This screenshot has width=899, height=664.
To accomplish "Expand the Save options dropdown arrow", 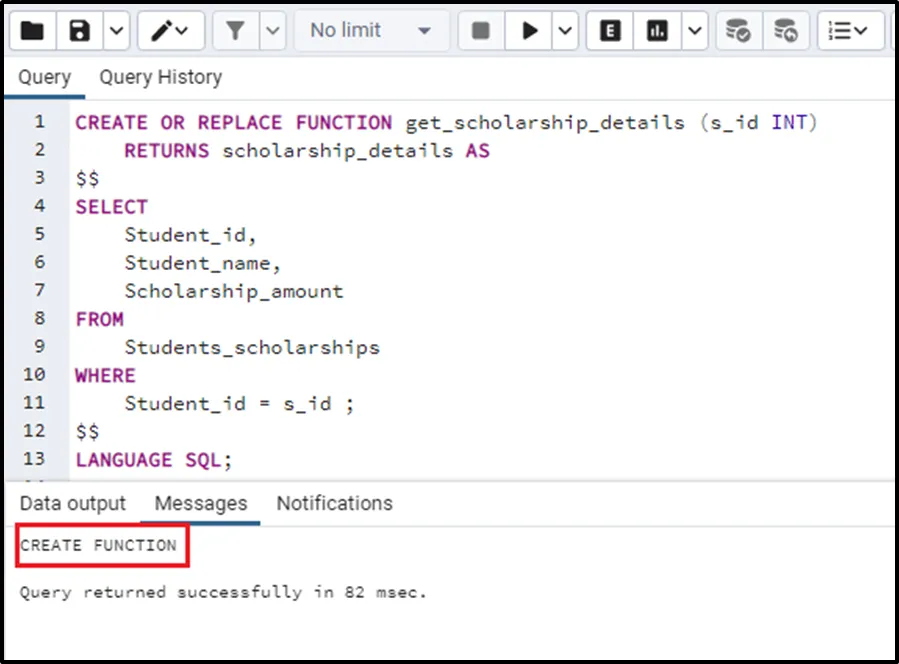I will (x=116, y=31).
